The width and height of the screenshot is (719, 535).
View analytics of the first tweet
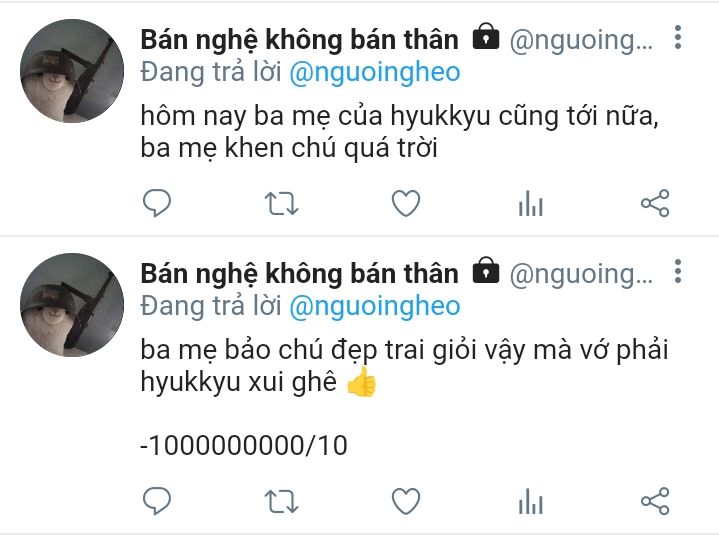tap(531, 203)
